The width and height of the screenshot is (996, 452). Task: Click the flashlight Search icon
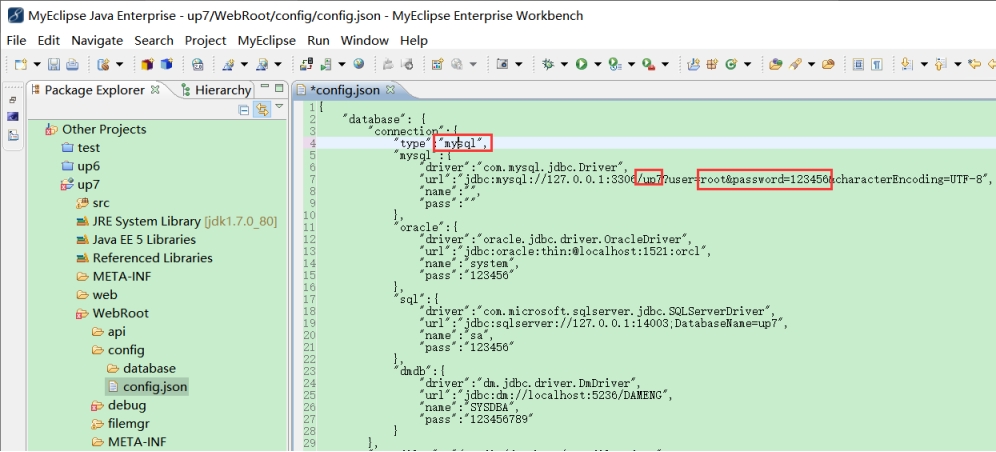click(x=794, y=64)
